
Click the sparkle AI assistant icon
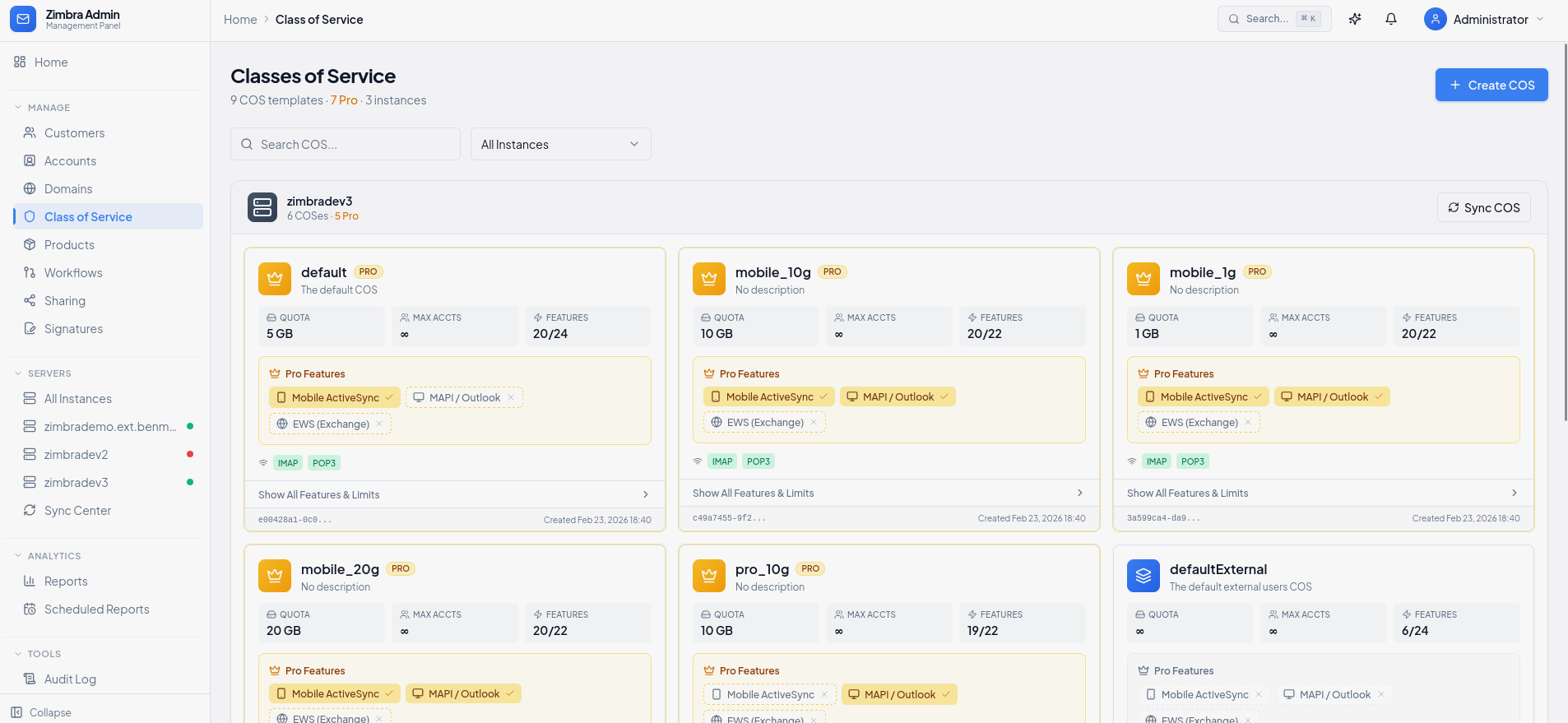point(1355,19)
